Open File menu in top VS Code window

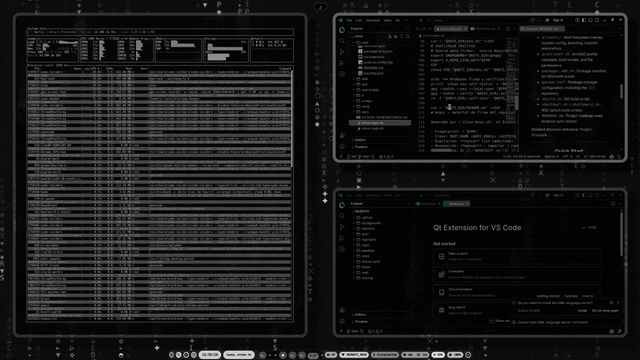pyautogui.click(x=349, y=20)
